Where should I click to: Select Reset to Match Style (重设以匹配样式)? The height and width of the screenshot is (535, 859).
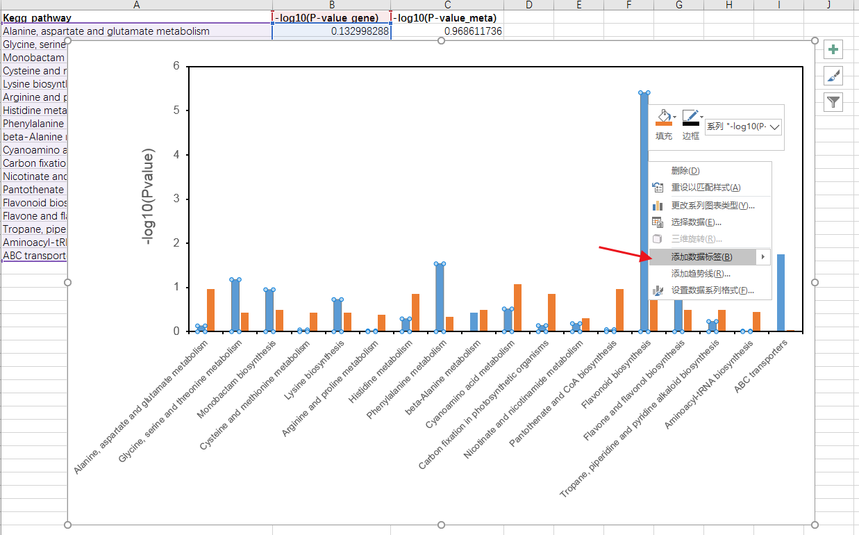click(x=706, y=188)
